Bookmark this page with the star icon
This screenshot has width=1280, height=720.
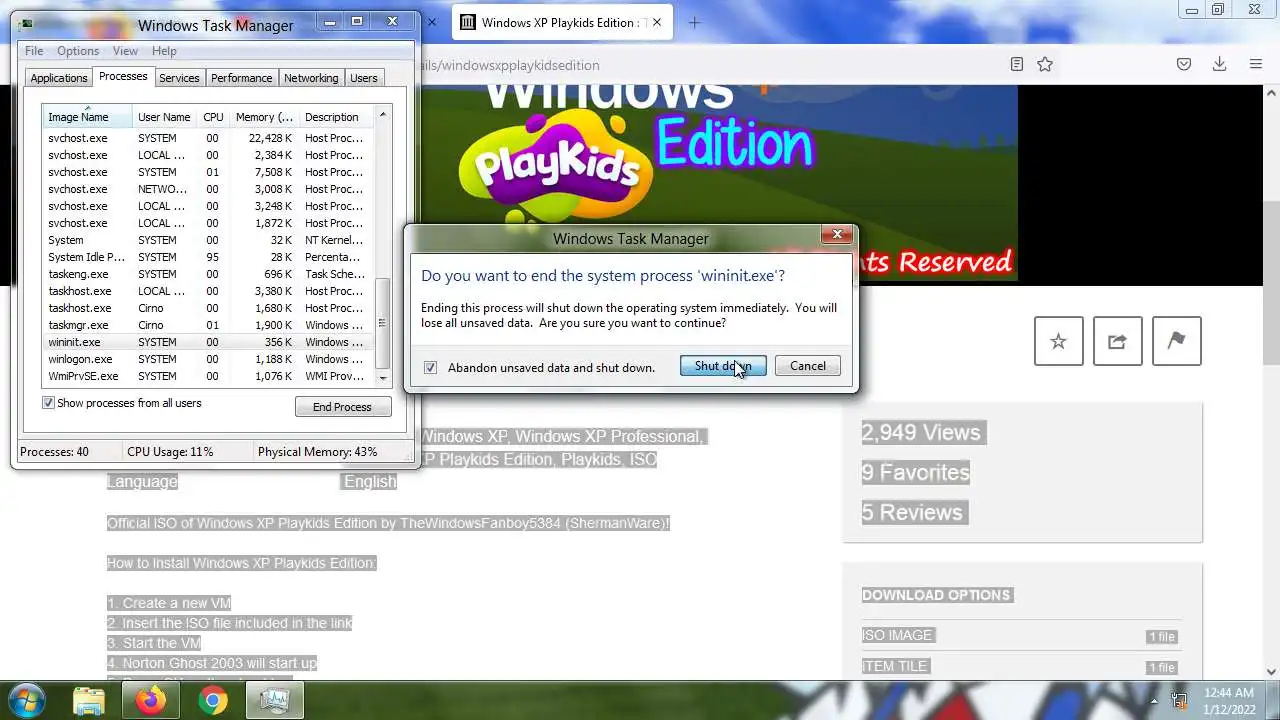point(1045,64)
